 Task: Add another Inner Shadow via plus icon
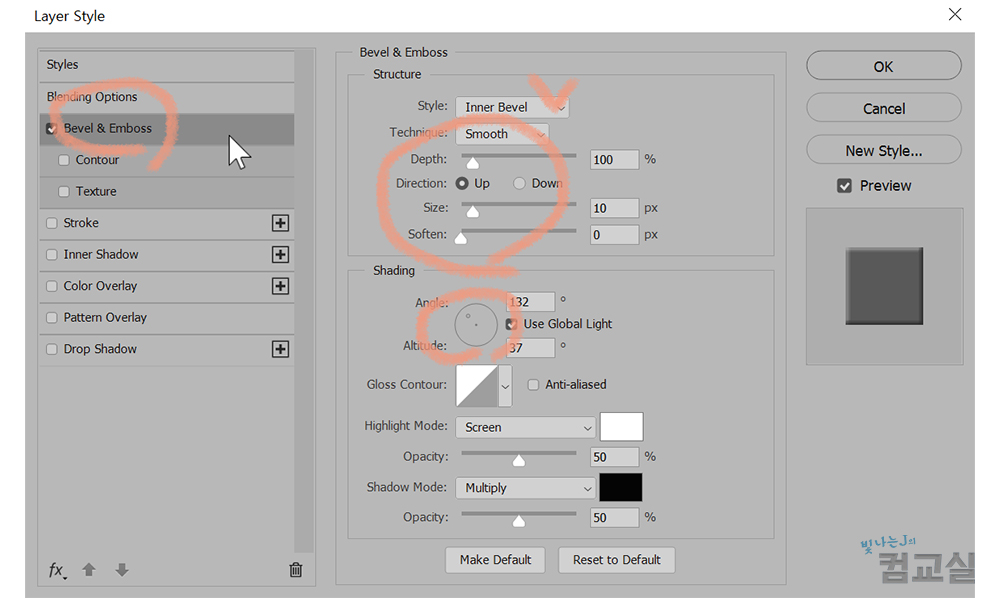[280, 254]
